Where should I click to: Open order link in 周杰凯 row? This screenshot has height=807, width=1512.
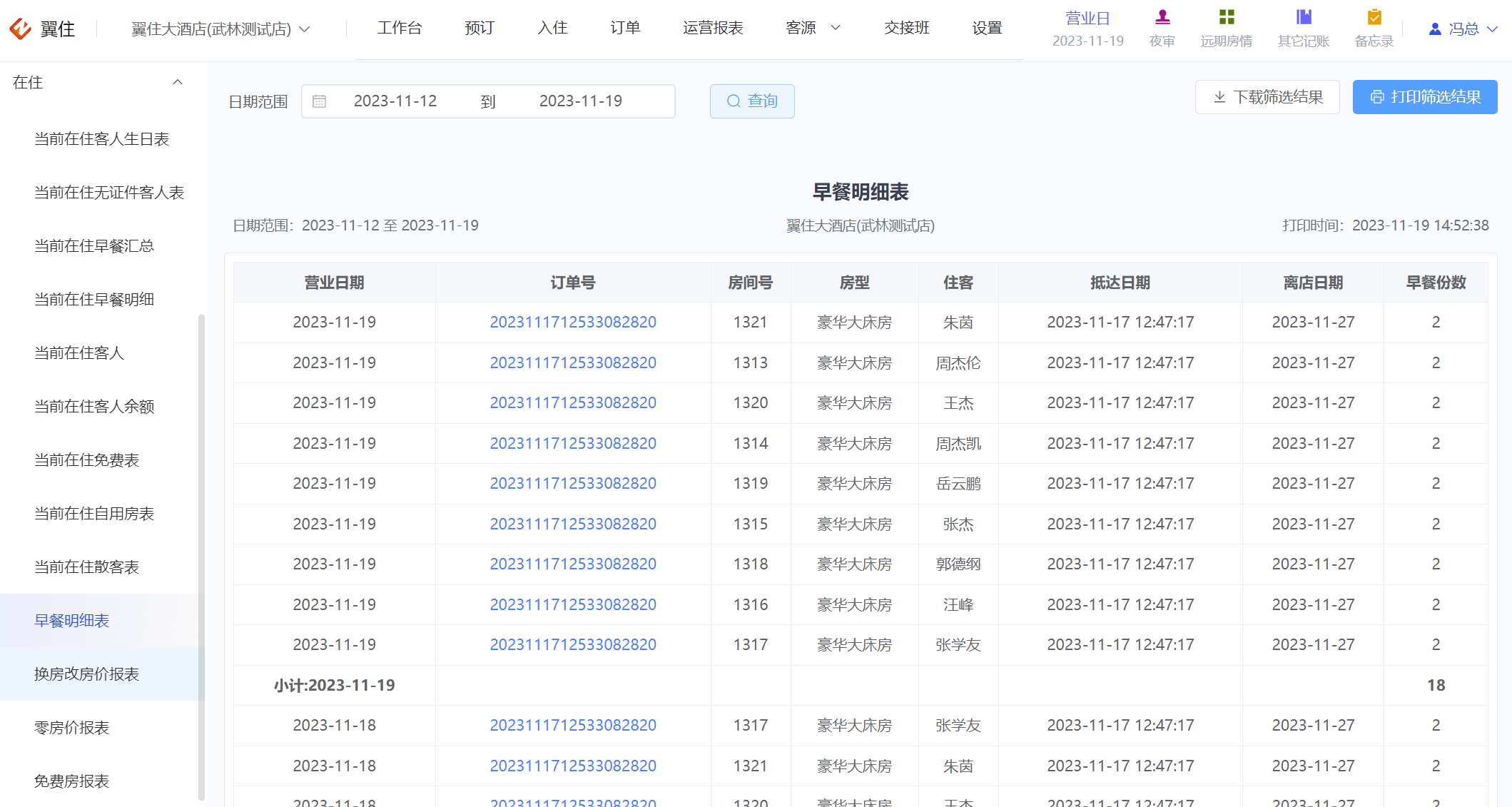(573, 444)
